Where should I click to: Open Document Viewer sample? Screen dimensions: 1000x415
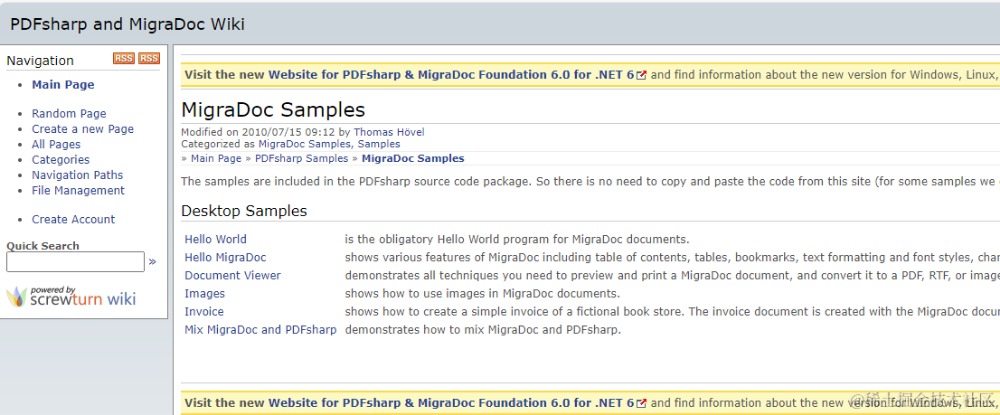[x=233, y=275]
